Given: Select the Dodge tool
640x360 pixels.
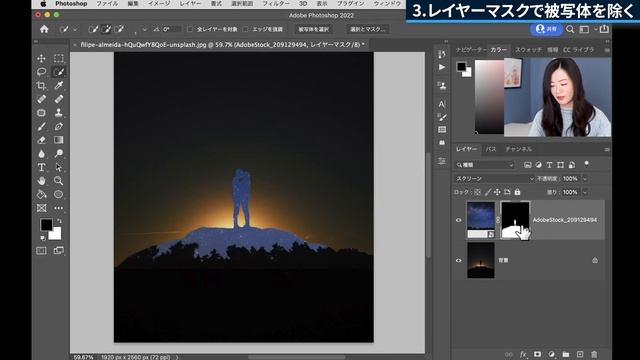Looking at the screenshot, I should [59, 153].
